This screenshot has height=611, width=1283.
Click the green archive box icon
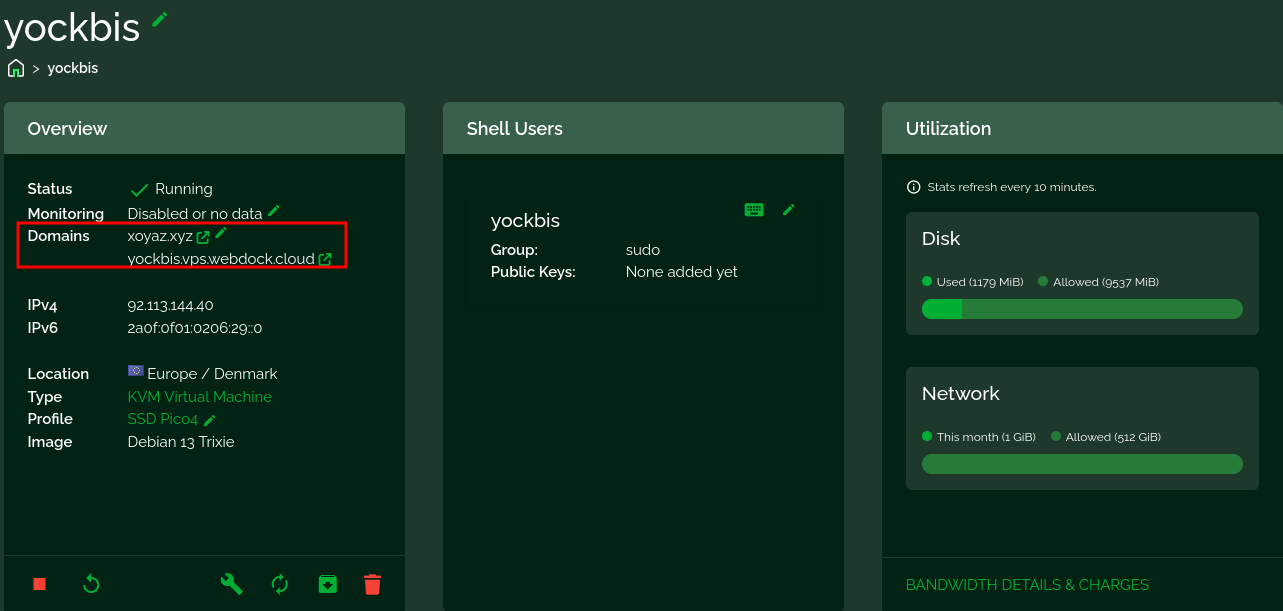pyautogui.click(x=328, y=584)
